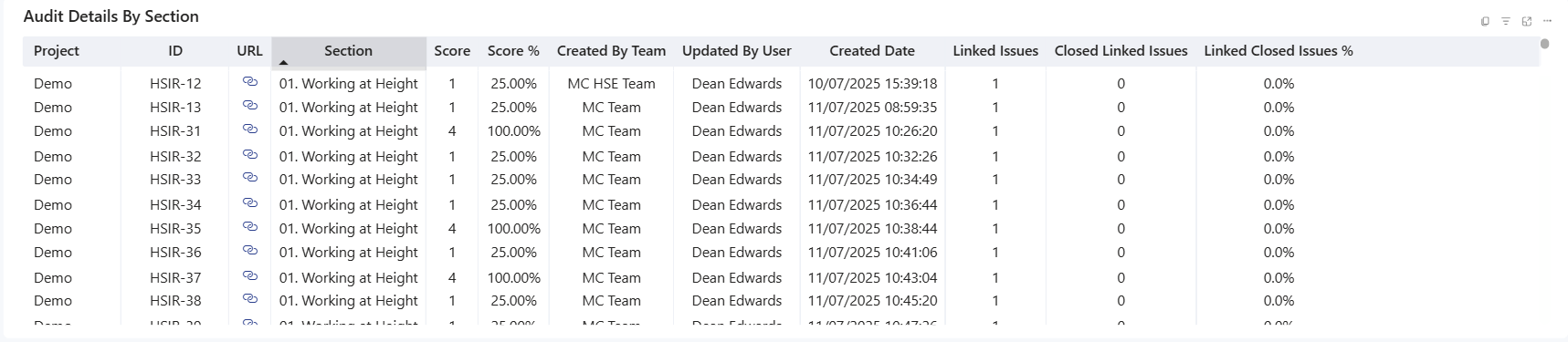The height and width of the screenshot is (342, 1568).
Task: Sort by the Project column header
Action: [x=57, y=51]
